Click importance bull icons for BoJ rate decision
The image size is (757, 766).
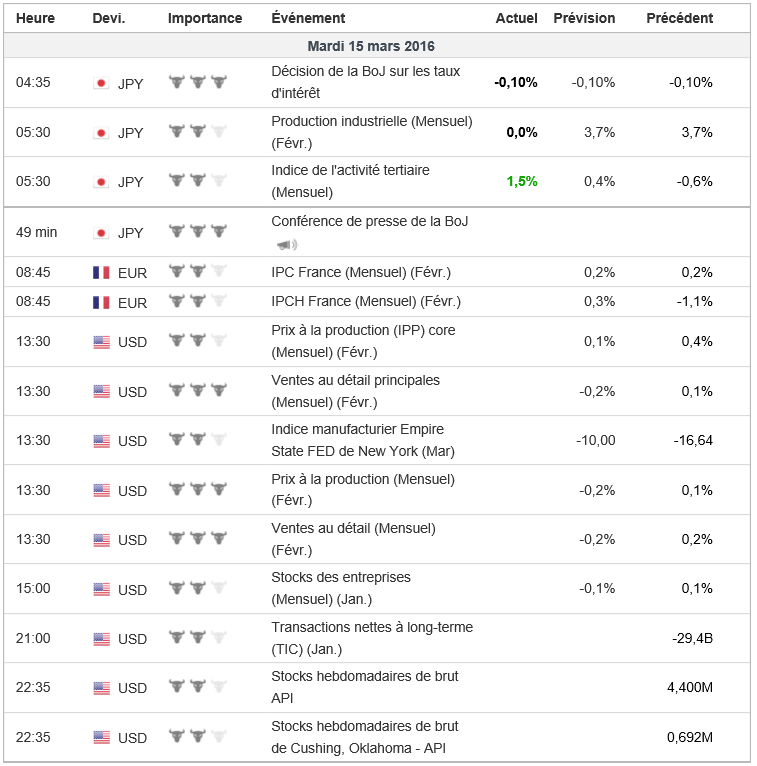[197, 83]
